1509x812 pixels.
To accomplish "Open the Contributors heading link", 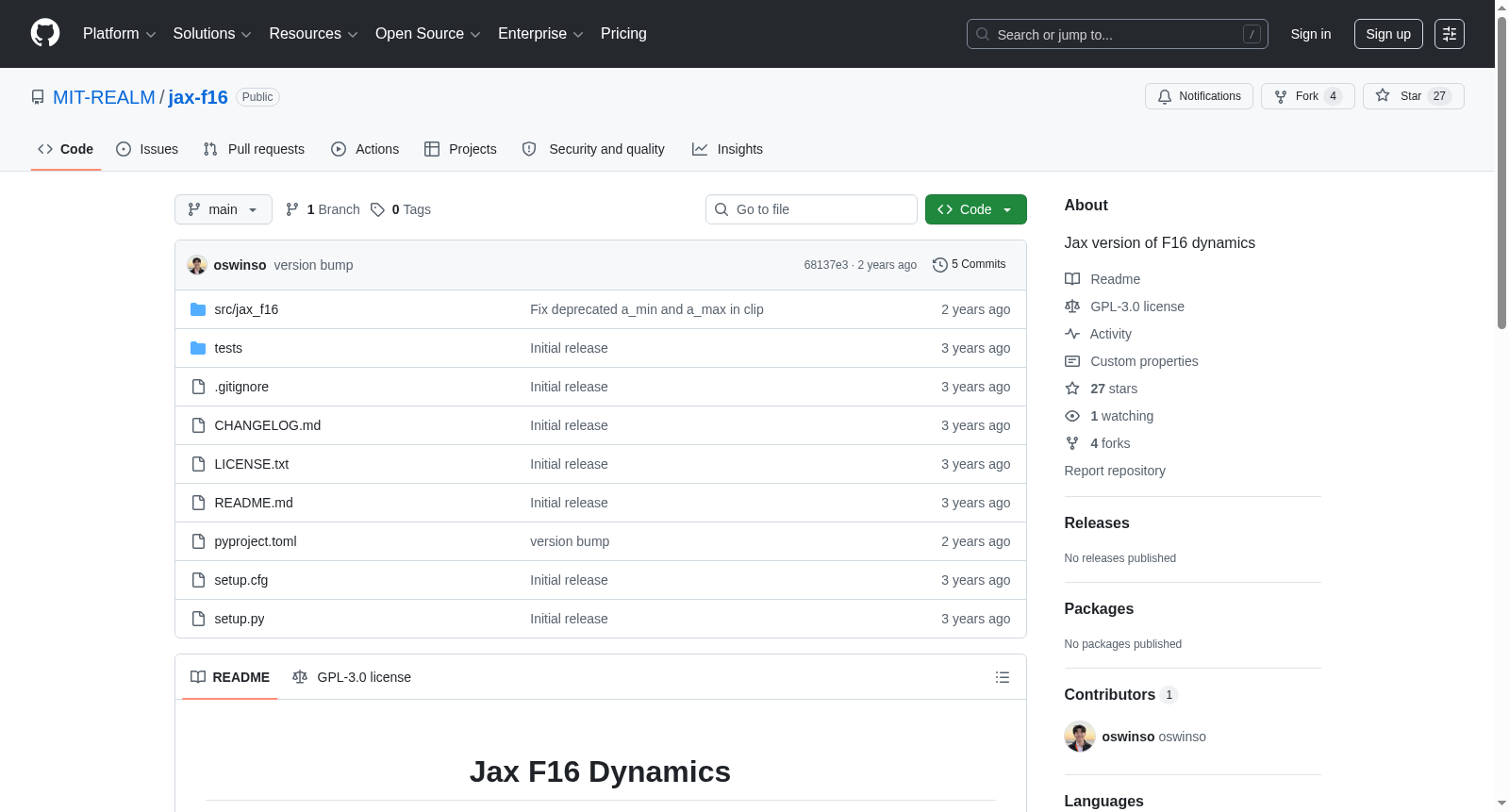I will [x=1121, y=694].
